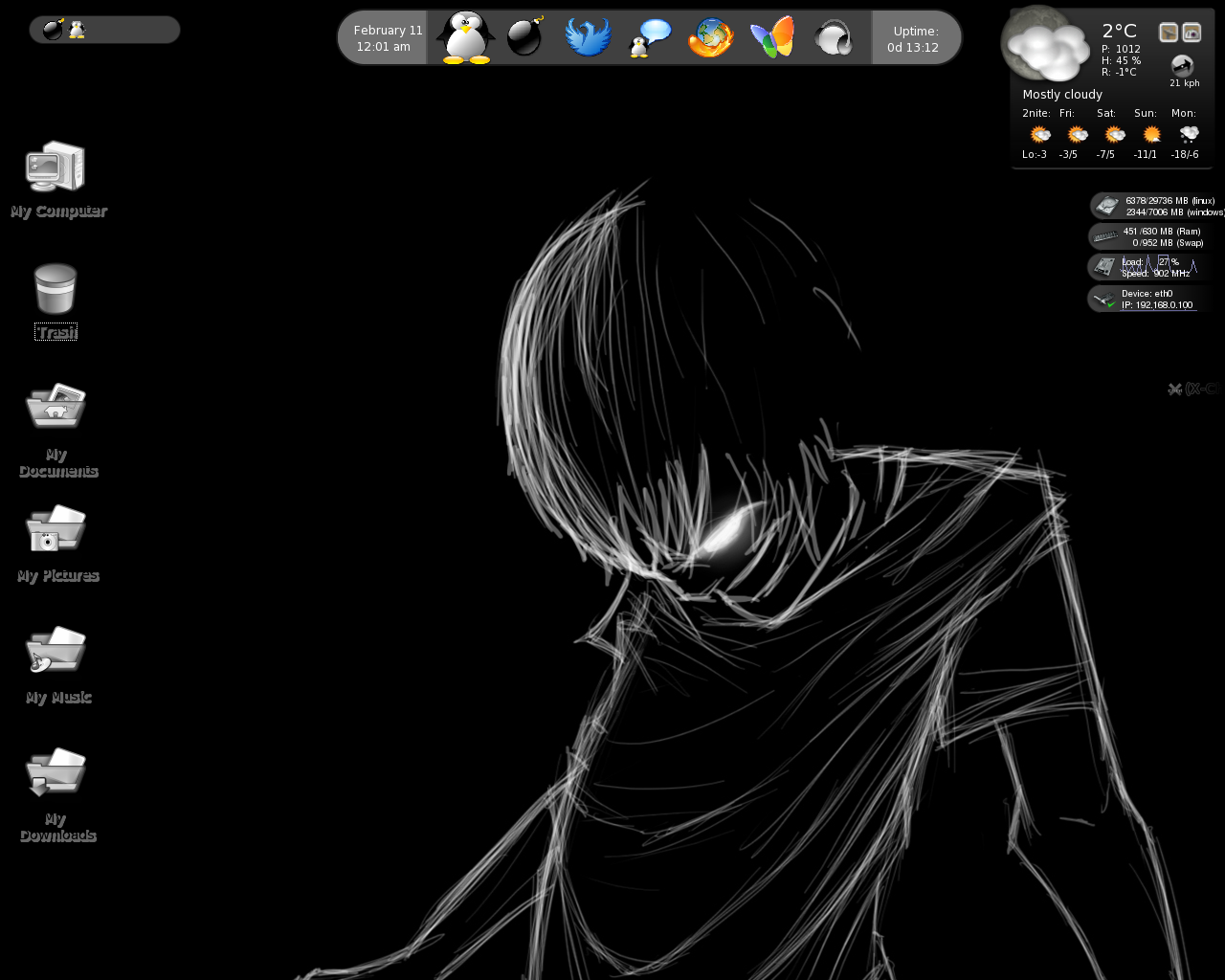Open the My Music folder icon

(x=56, y=650)
